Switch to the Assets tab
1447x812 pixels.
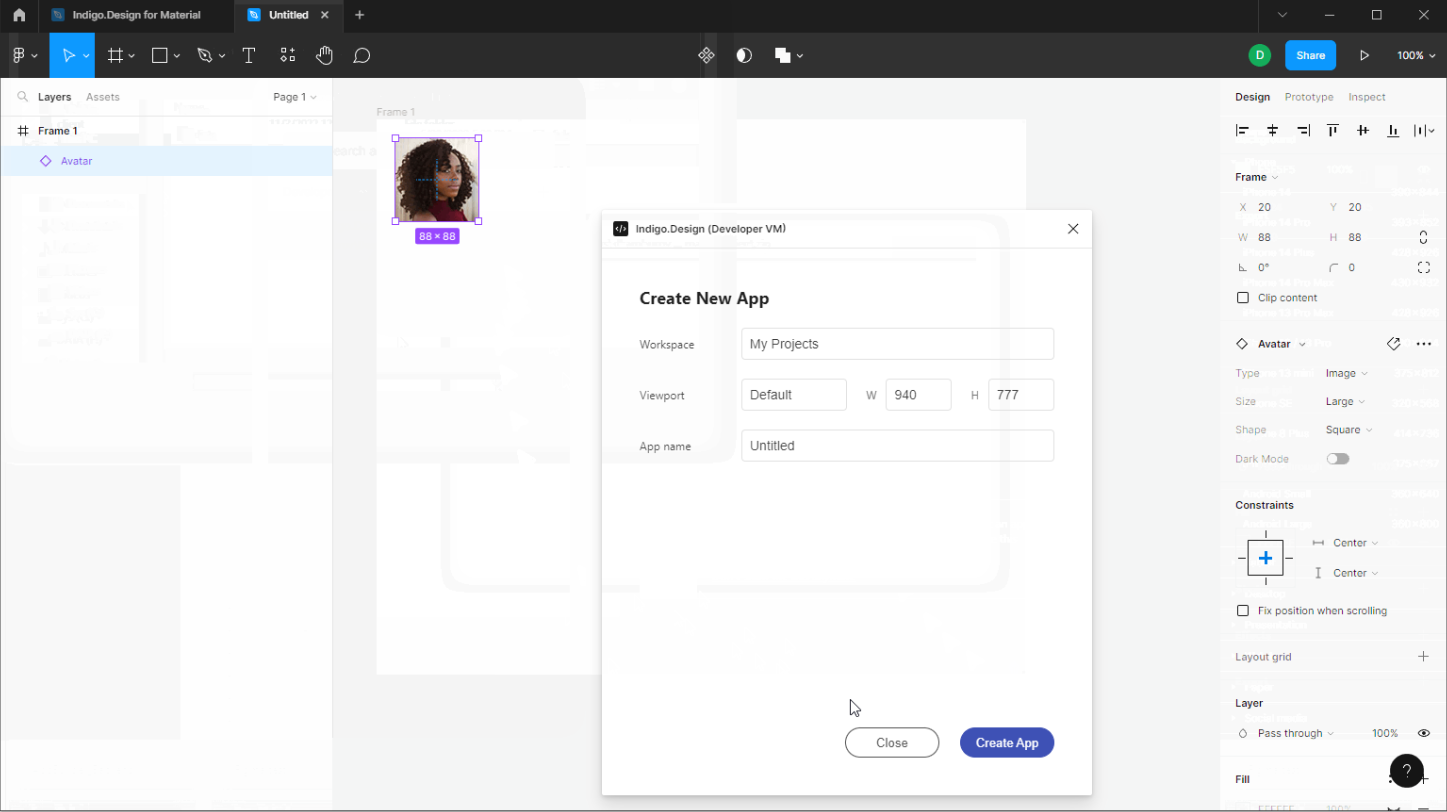point(103,97)
